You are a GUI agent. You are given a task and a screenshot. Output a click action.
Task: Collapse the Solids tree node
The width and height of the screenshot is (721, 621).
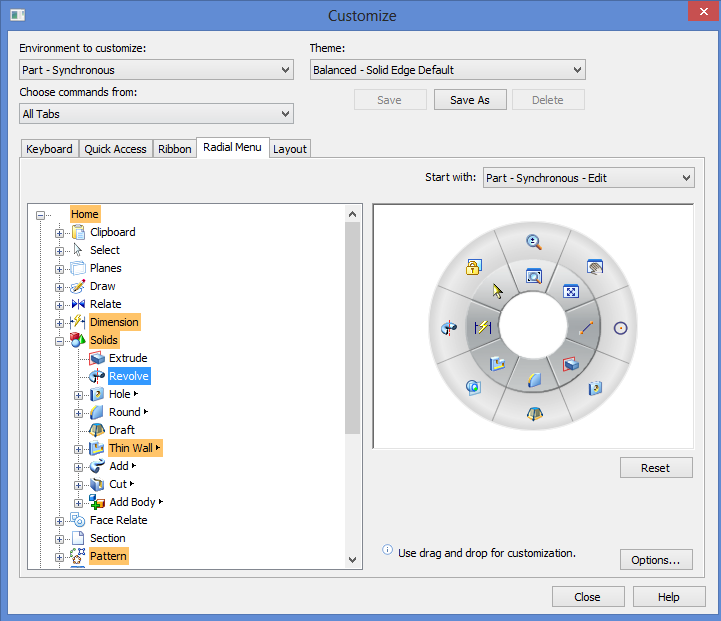(59, 341)
